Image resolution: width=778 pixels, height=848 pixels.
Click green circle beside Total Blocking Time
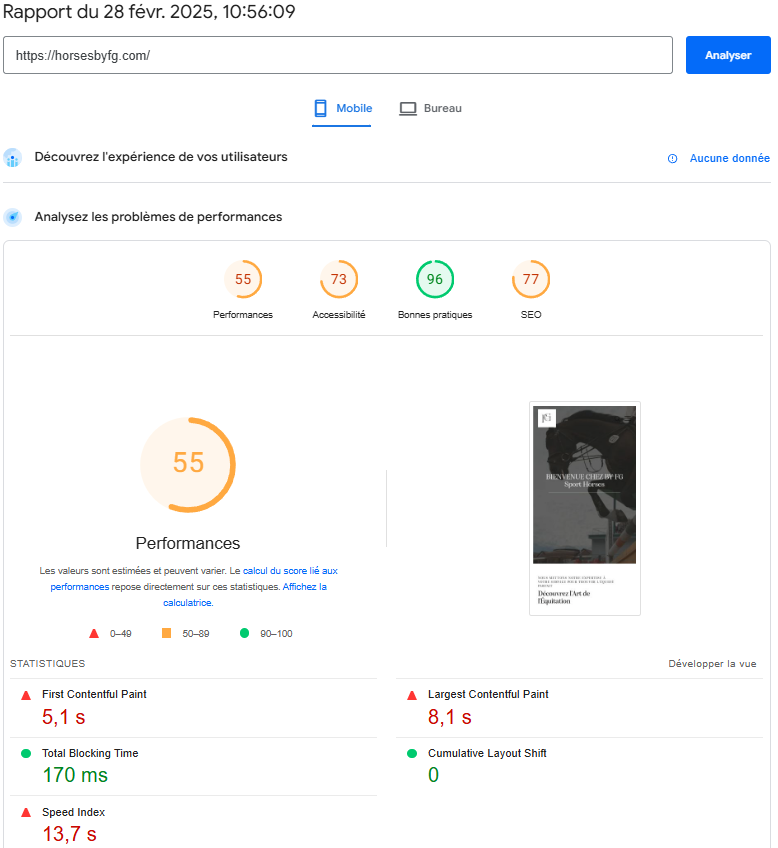[26, 754]
